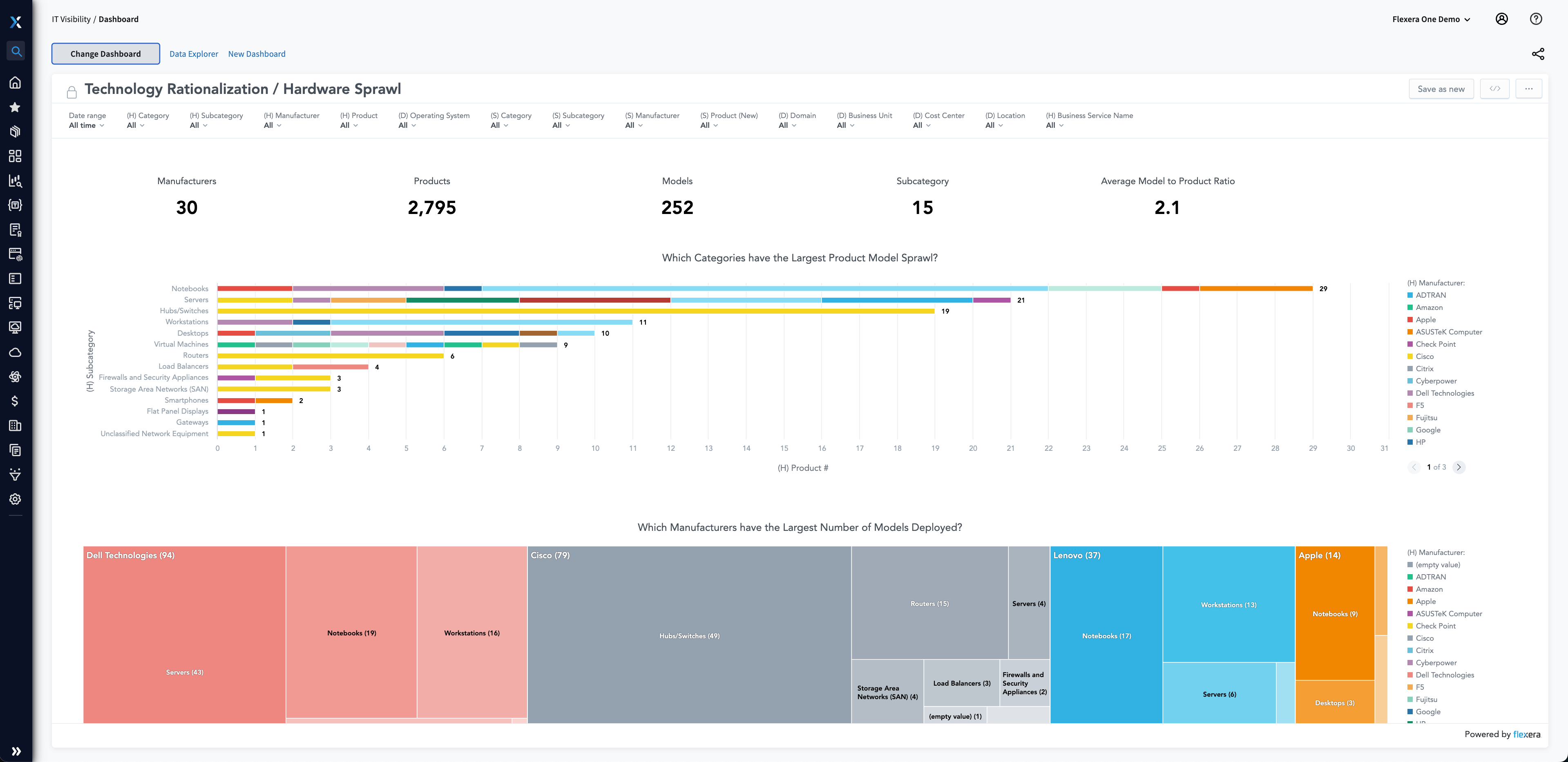The height and width of the screenshot is (762, 1568).
Task: Open the cloud icon in sidebar
Action: [x=16, y=352]
